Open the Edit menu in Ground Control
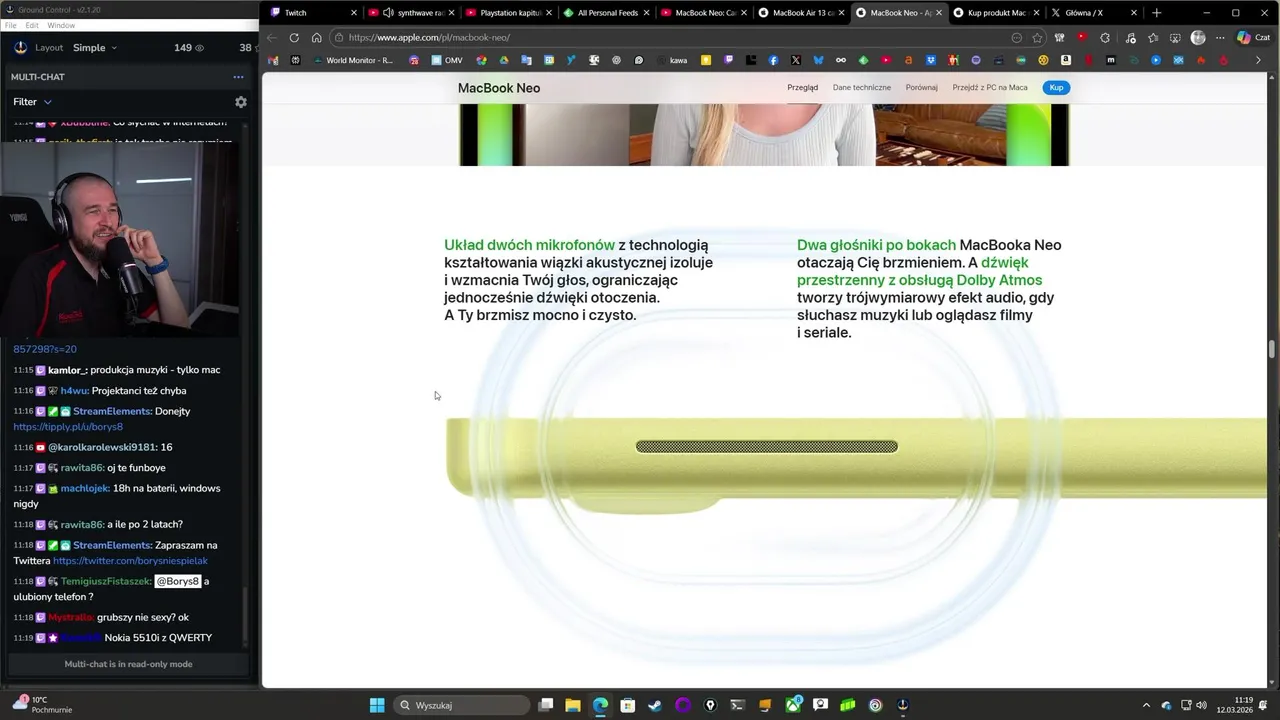 [32, 25]
